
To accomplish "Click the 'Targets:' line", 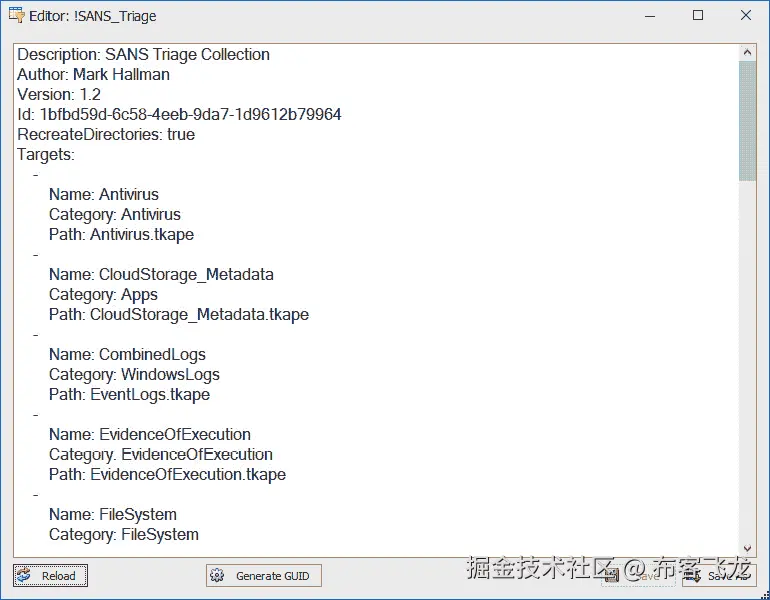I will [x=46, y=155].
